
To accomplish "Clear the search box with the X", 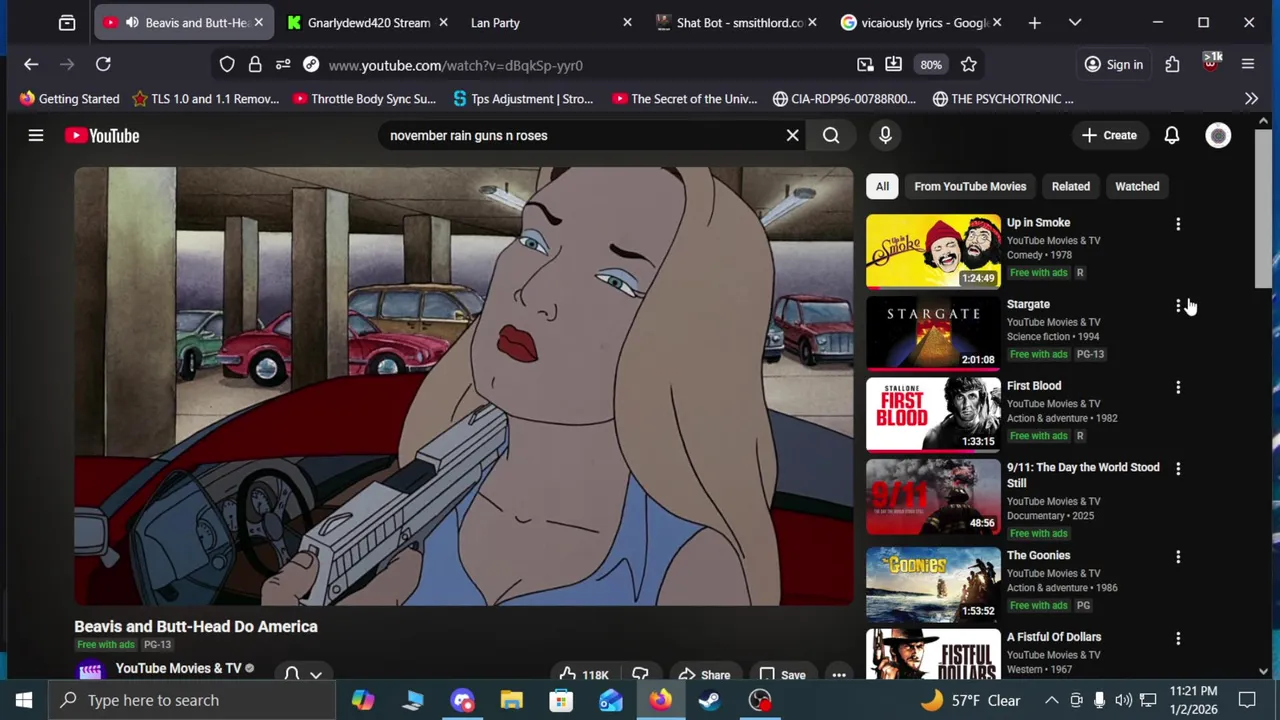I will tap(792, 135).
